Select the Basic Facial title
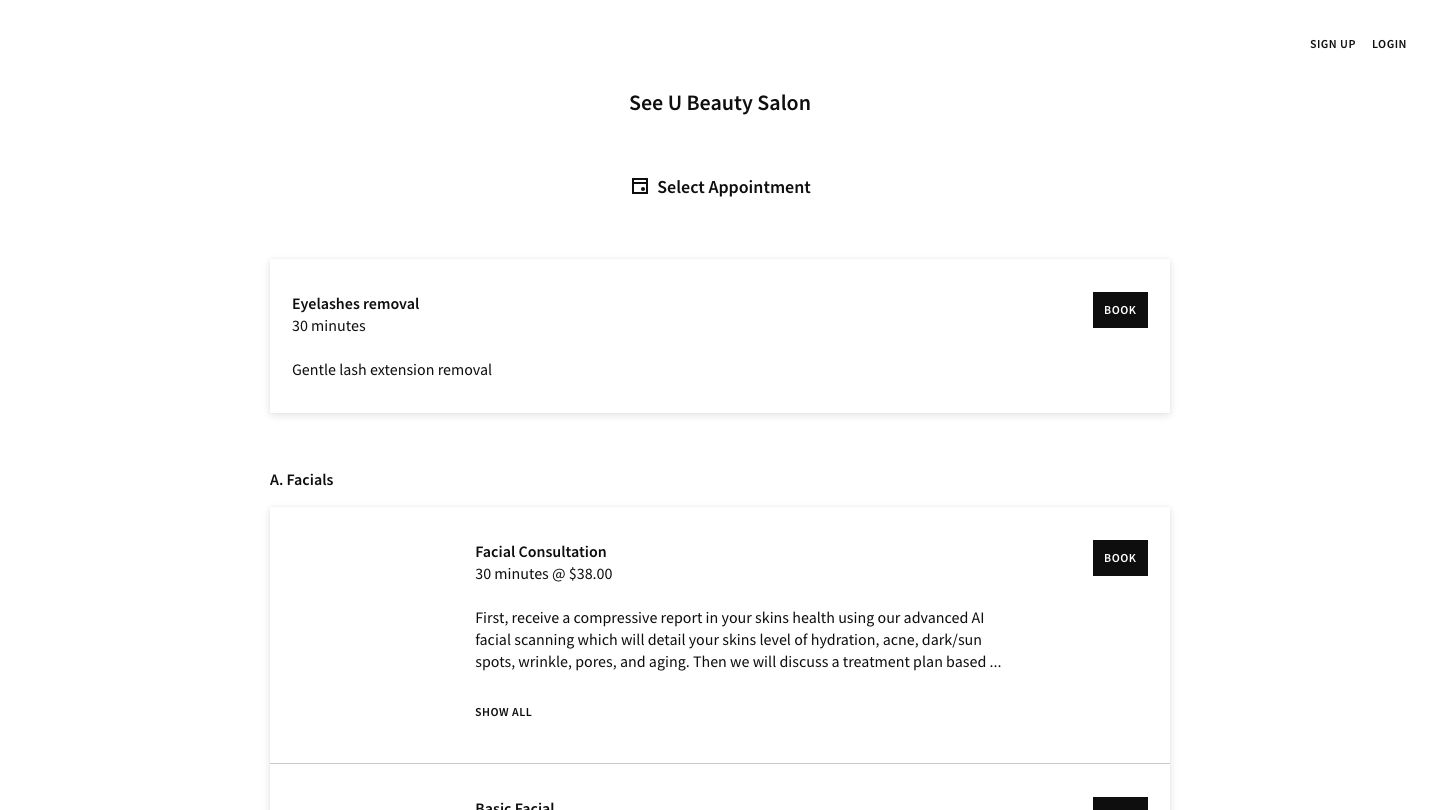This screenshot has width=1440, height=810. 514,805
